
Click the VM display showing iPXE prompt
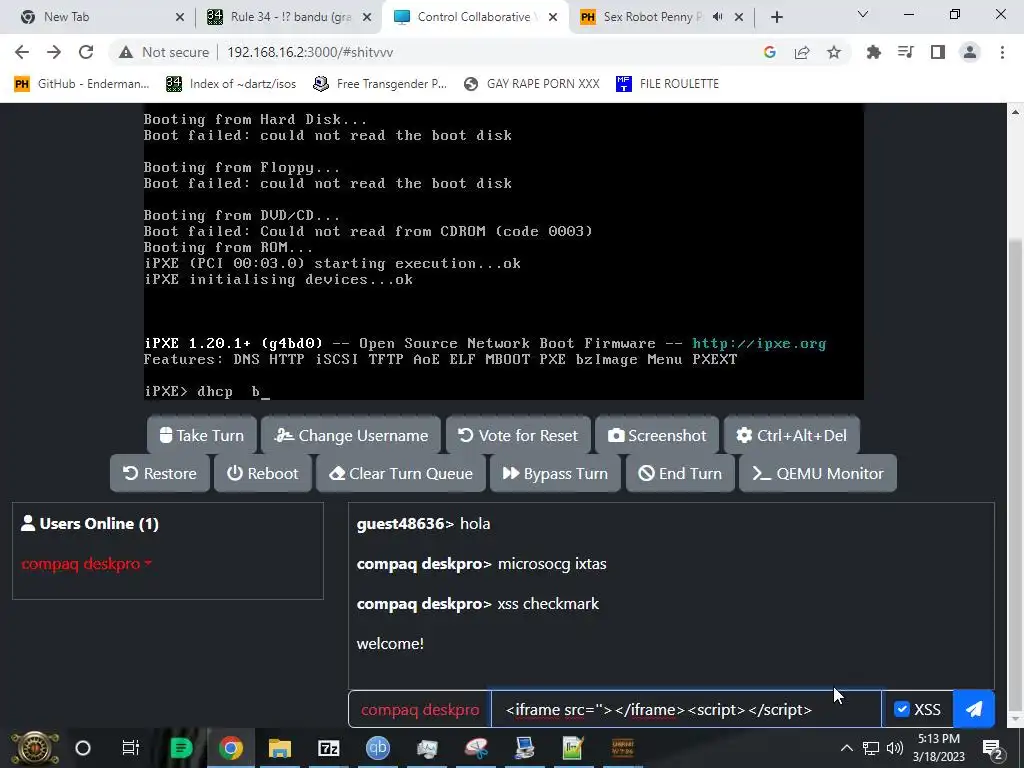(504, 251)
